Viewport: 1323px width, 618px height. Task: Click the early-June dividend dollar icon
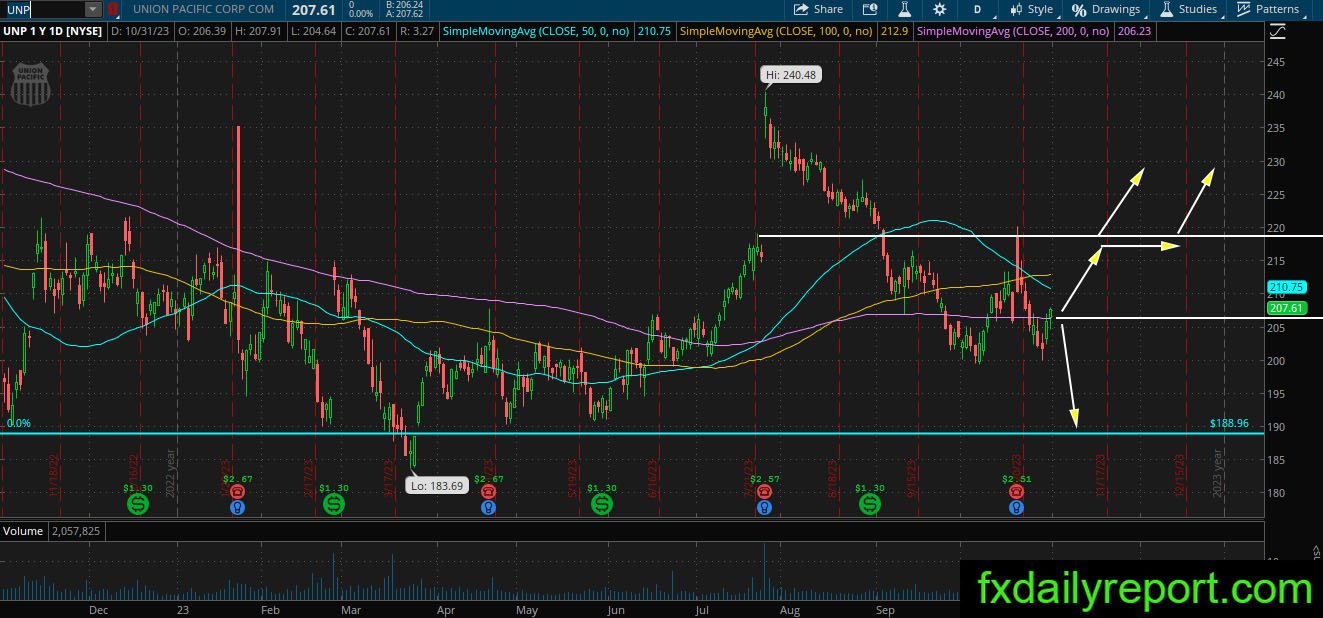coord(601,506)
